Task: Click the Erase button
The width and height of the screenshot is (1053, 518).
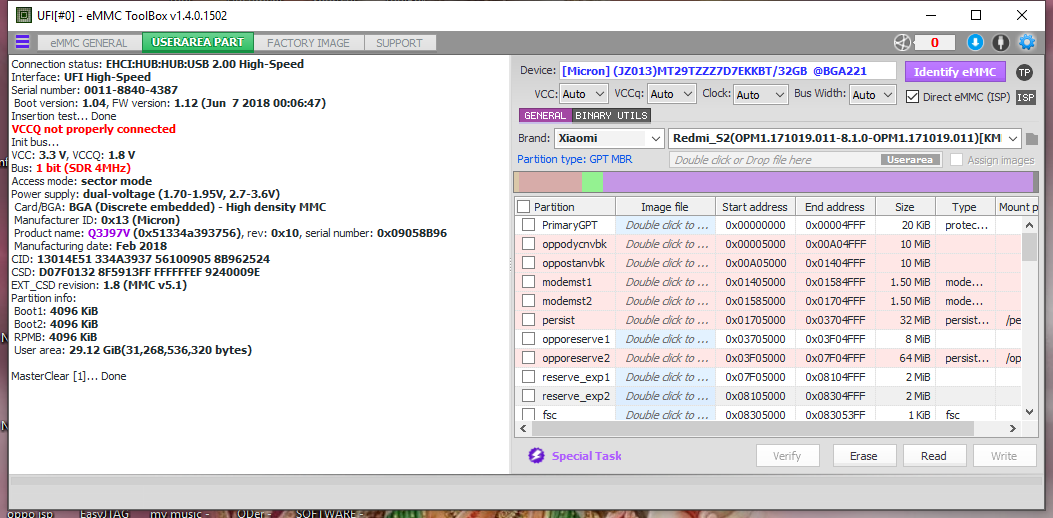Action: (x=864, y=456)
